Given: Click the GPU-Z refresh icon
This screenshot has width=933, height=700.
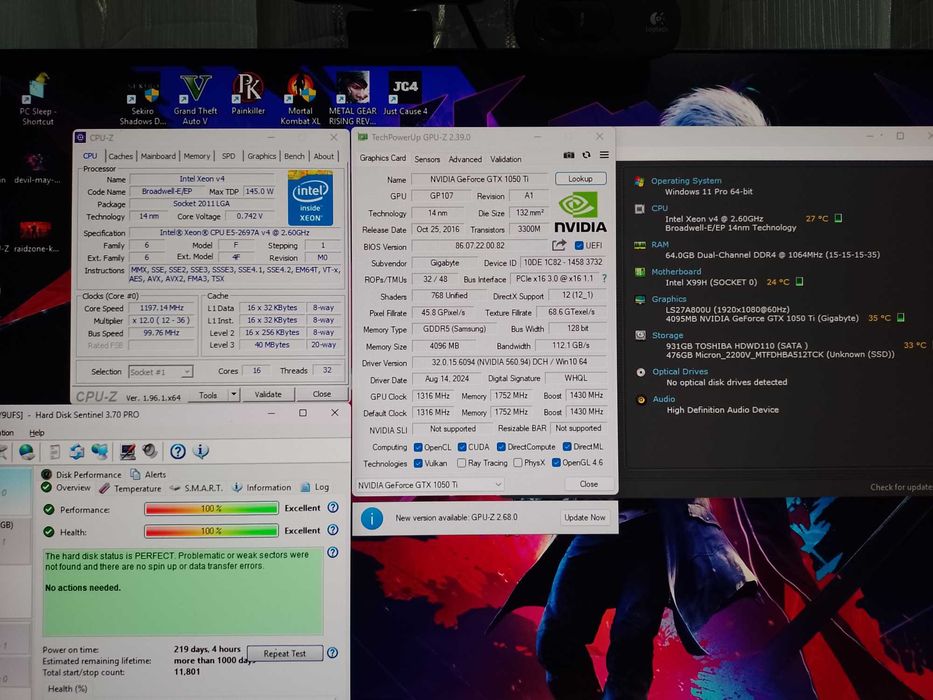Looking at the screenshot, I should point(586,155).
